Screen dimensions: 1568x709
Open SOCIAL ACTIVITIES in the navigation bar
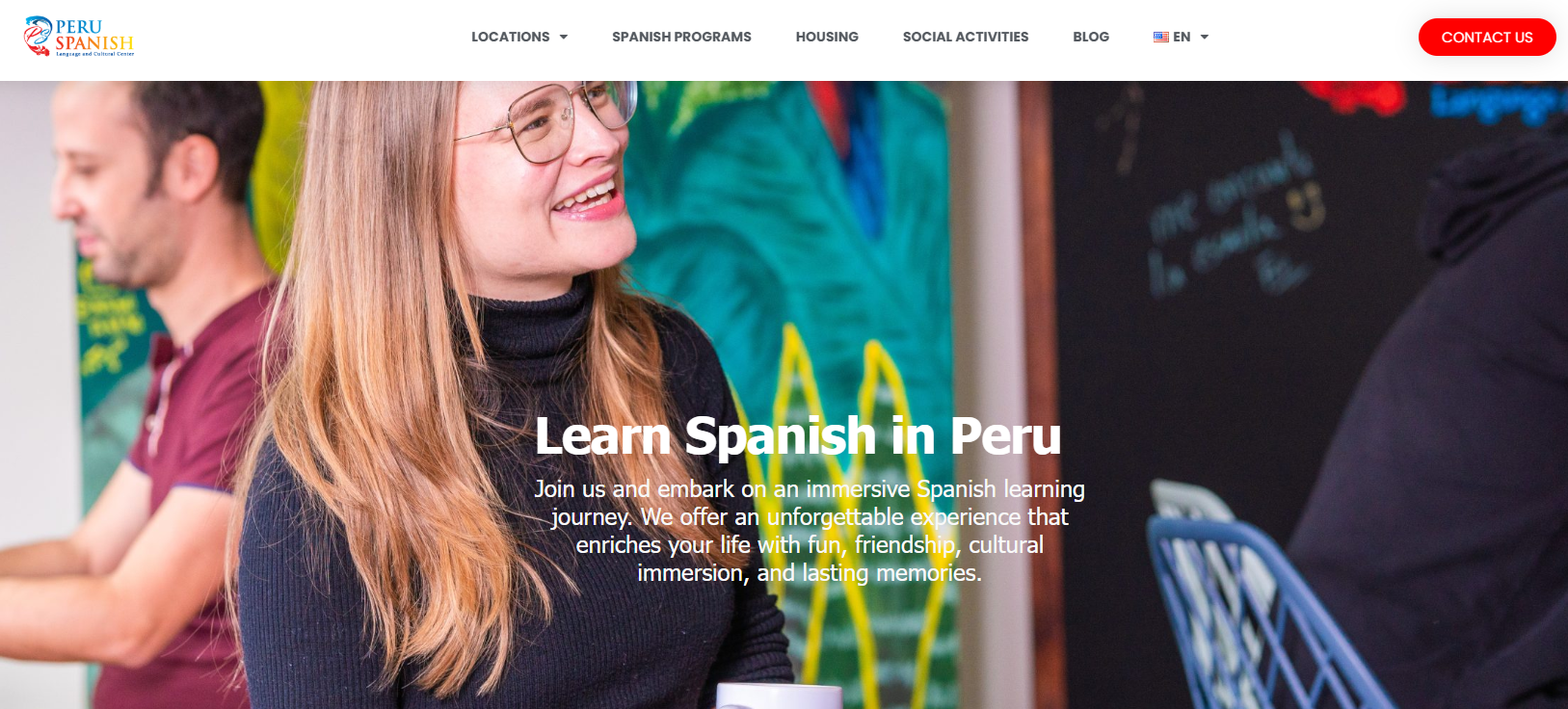966,37
